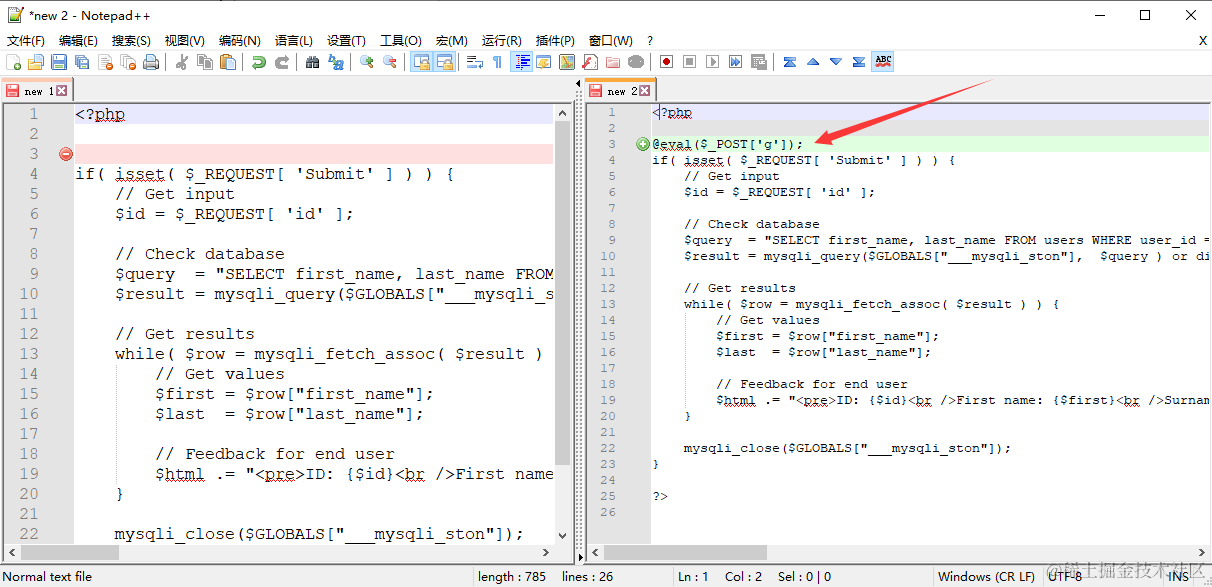Click the Stop Recording macro icon

point(689,62)
